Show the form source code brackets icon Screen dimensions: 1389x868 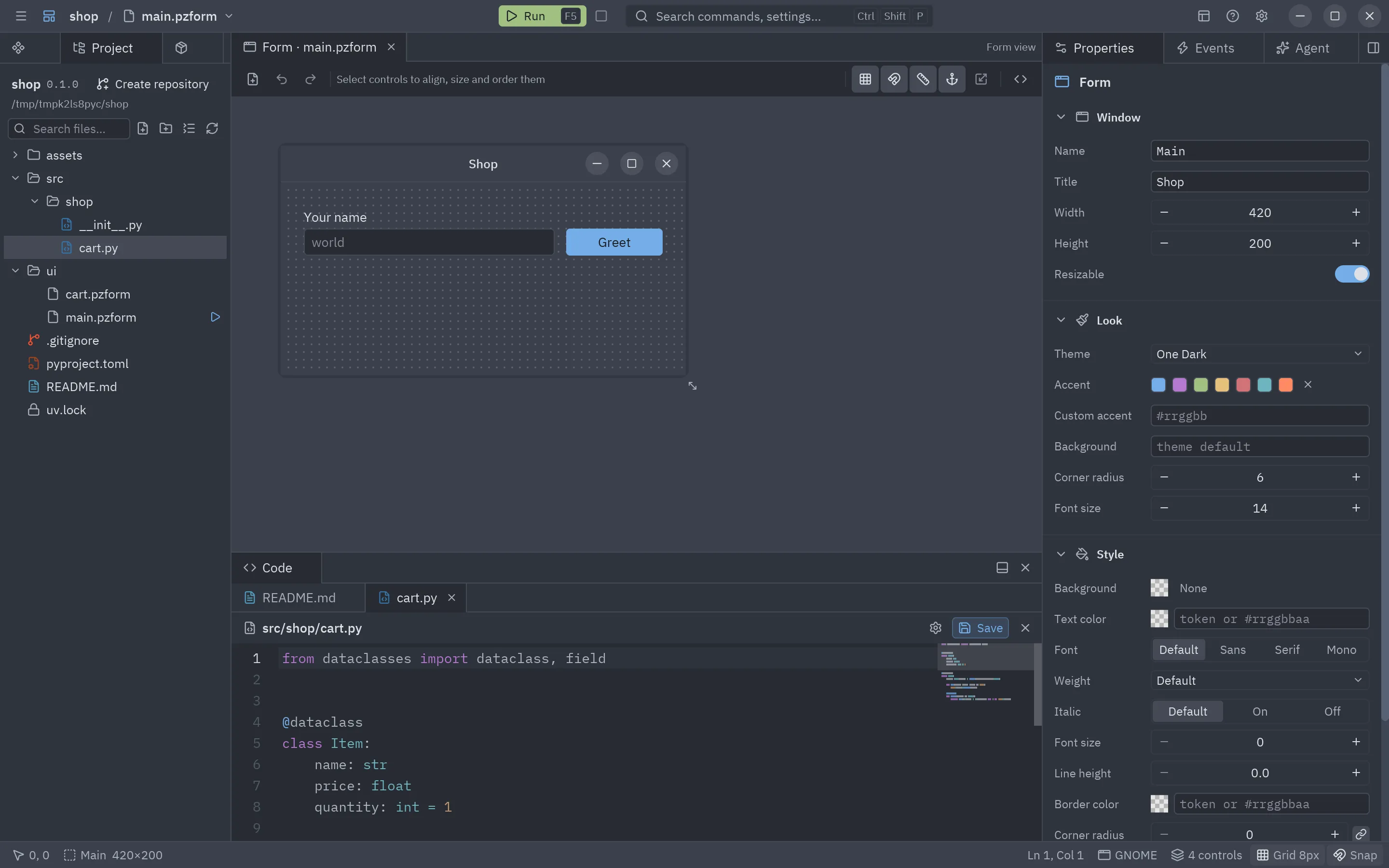1020,79
